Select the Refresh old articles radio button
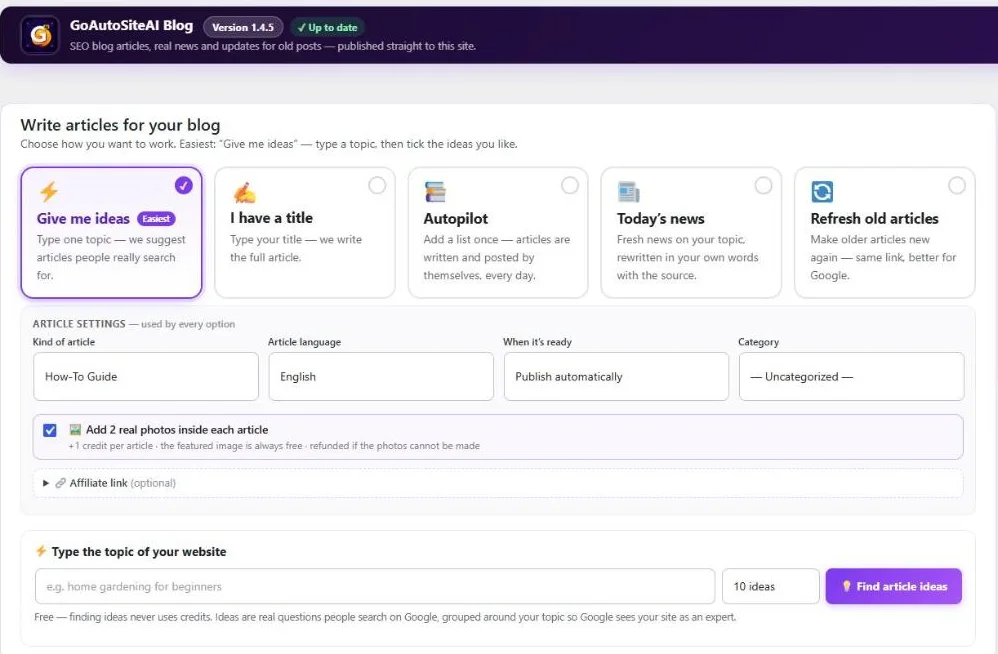Screen dimensions: 998x654 click(957, 185)
